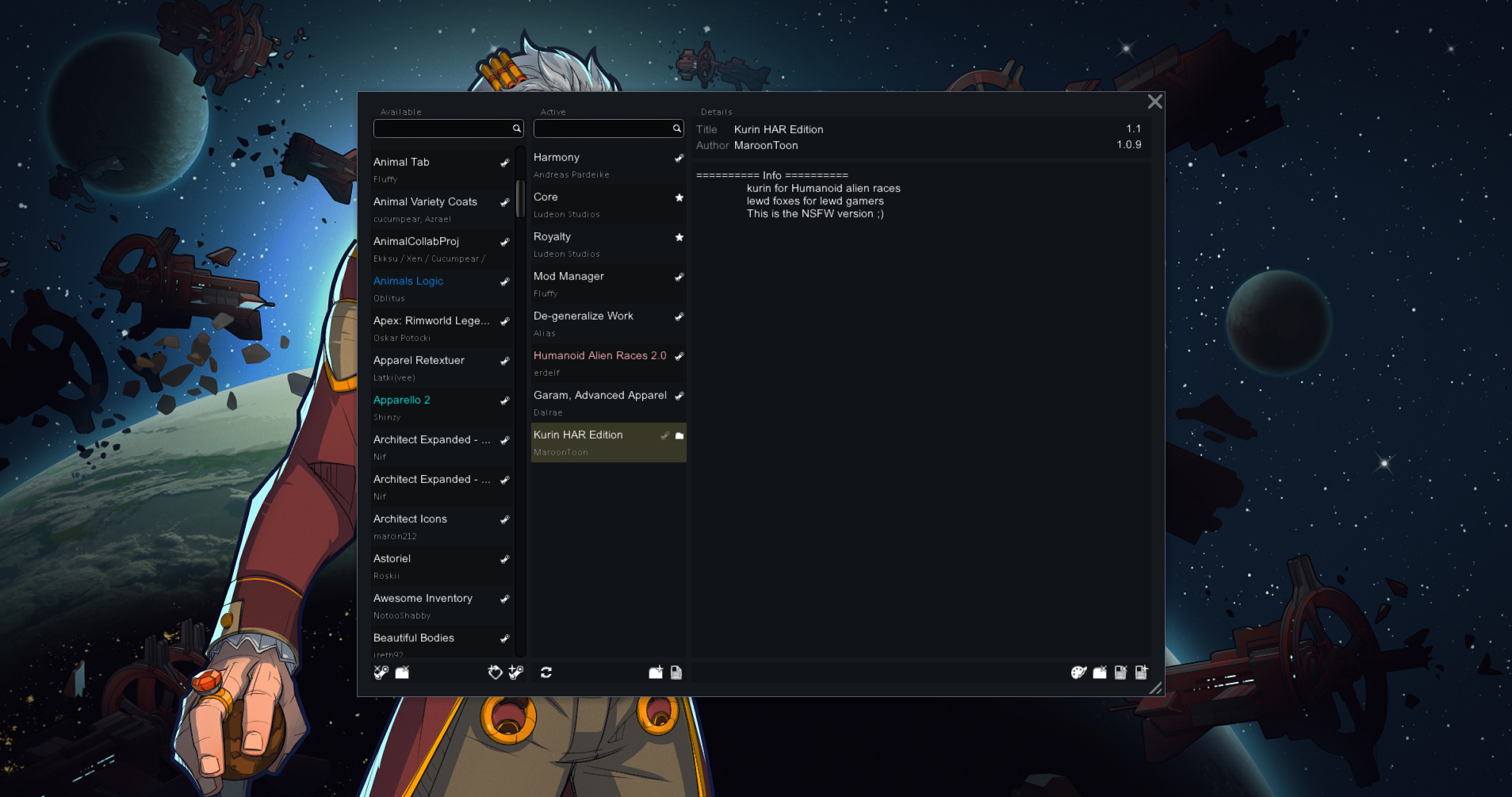The image size is (1512, 797).
Task: Click inside the Active search field
Action: click(603, 128)
